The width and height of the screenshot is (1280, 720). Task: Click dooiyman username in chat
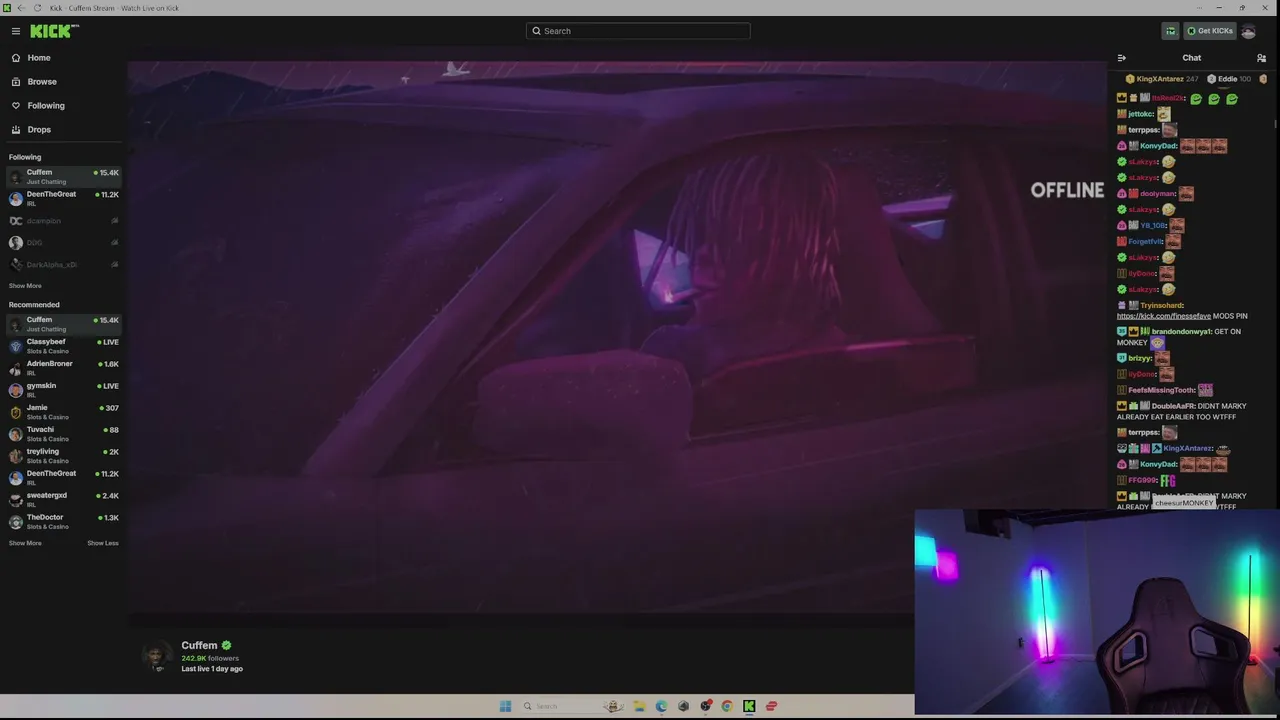[x=1158, y=194]
